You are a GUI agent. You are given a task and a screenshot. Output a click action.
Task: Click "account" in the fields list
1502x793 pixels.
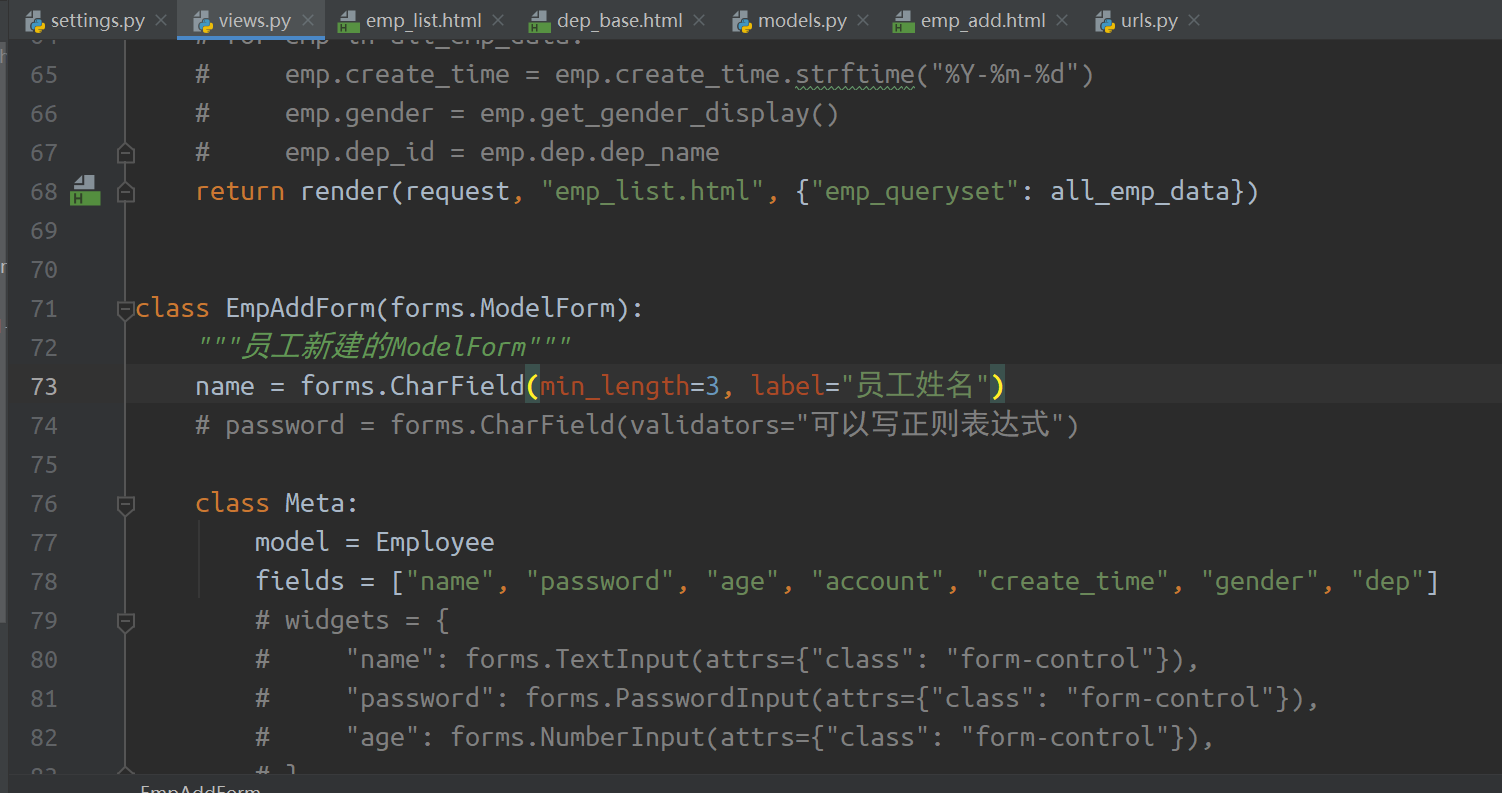coord(877,581)
